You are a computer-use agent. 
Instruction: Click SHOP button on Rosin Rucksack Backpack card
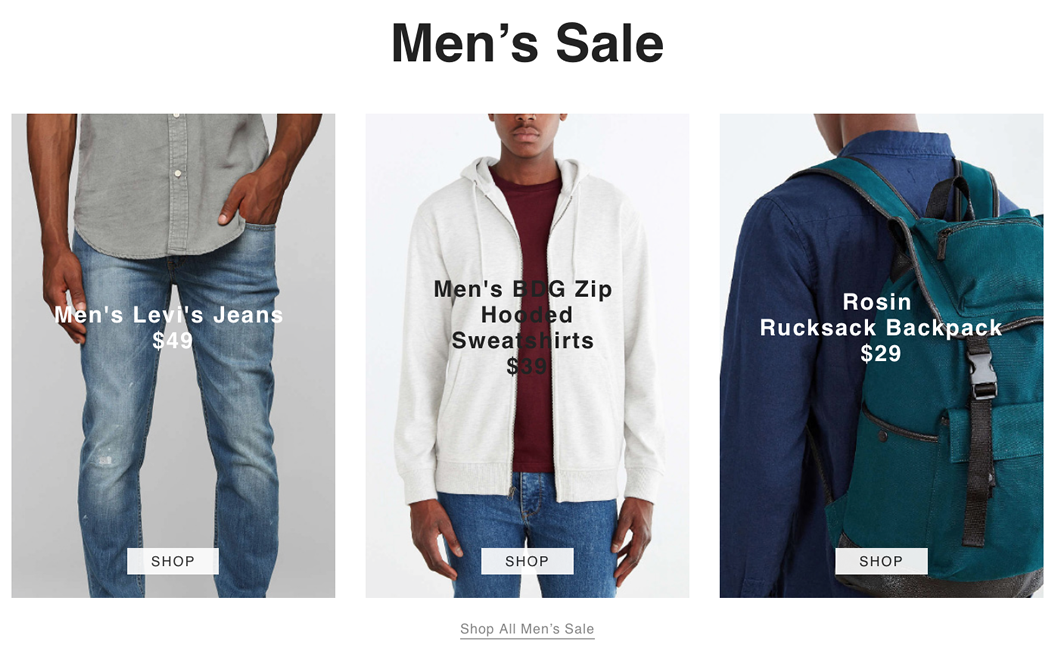click(881, 561)
